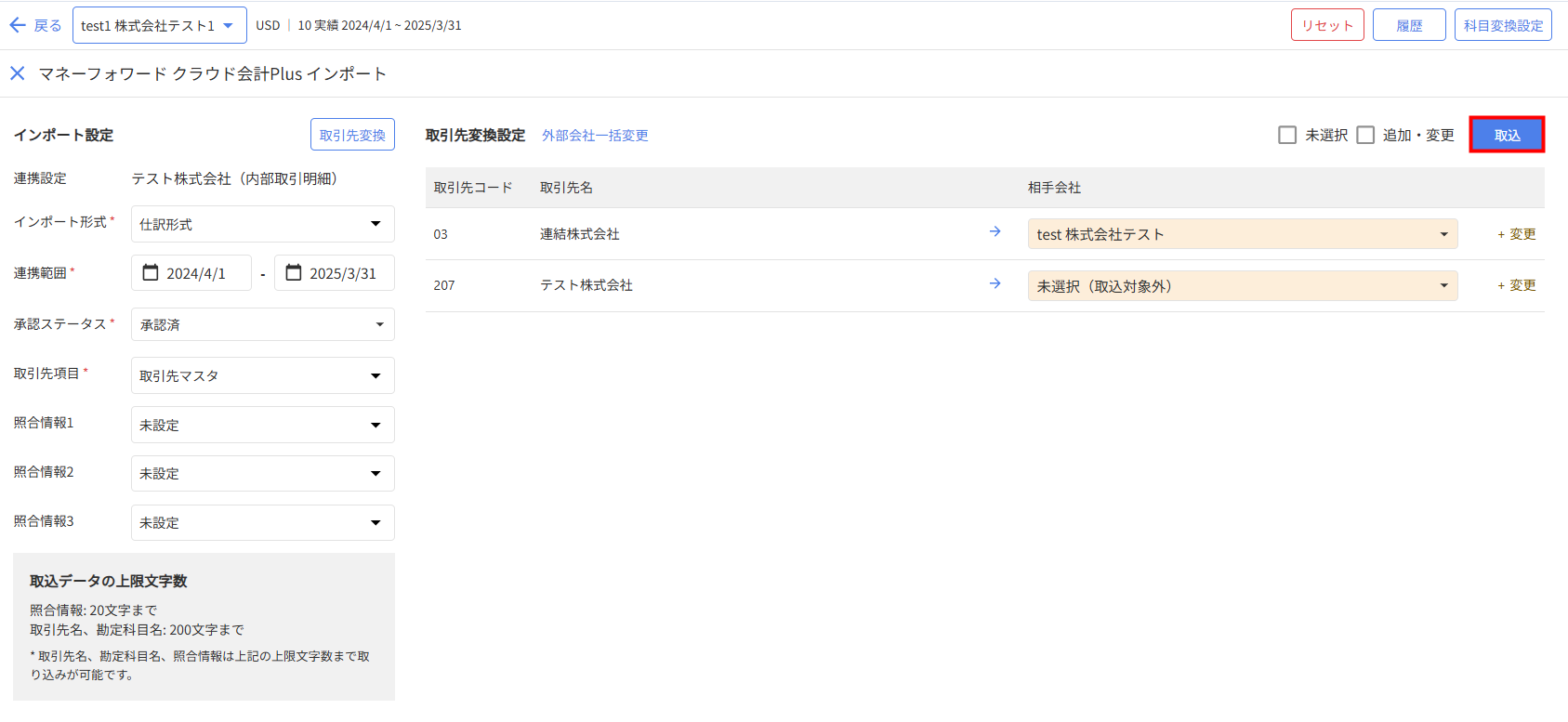
Task: Open the 履歴 history button
Action: point(1408,25)
